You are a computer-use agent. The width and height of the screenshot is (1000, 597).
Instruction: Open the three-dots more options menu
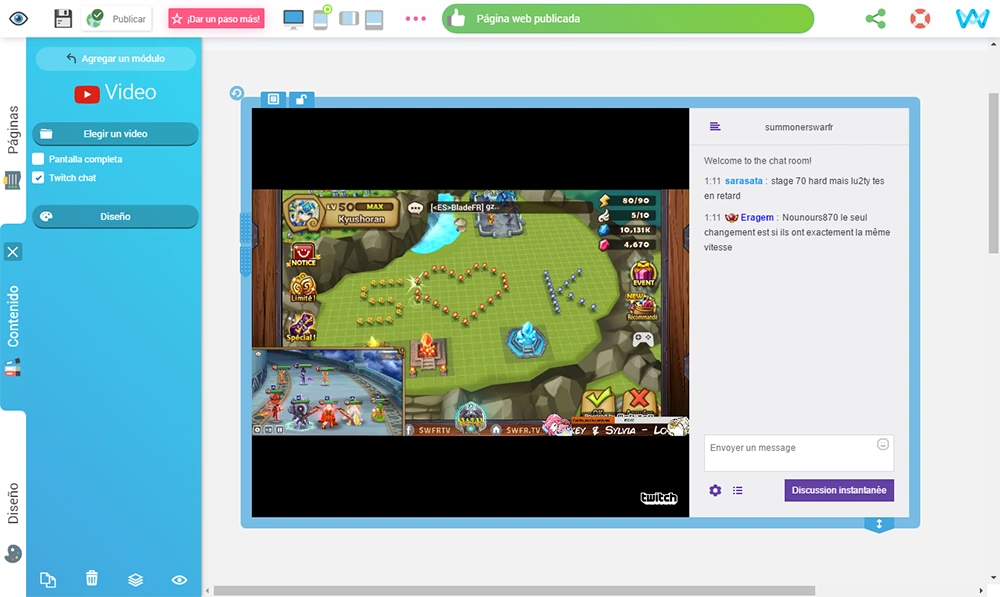tap(416, 18)
